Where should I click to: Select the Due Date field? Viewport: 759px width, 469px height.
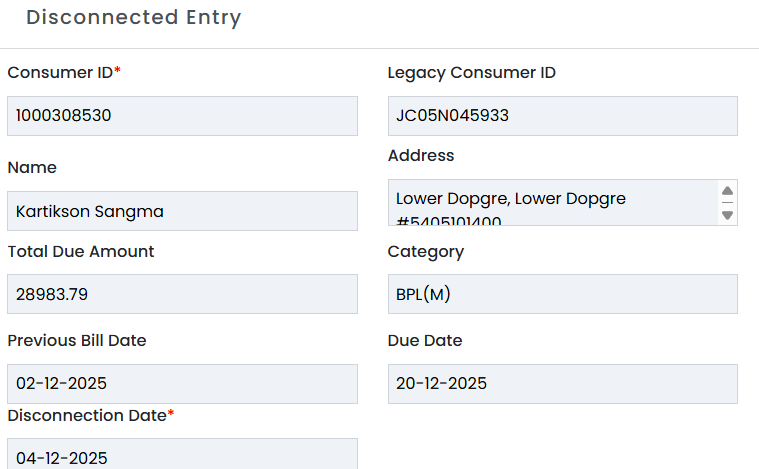point(562,384)
